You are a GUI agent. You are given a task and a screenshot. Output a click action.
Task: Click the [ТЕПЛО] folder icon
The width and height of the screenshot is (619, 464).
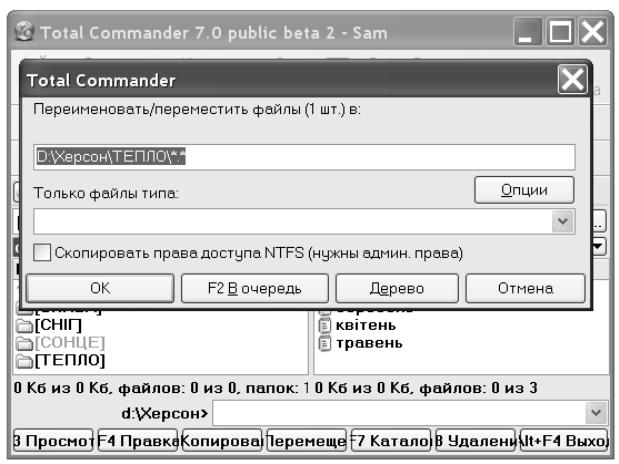point(24,361)
